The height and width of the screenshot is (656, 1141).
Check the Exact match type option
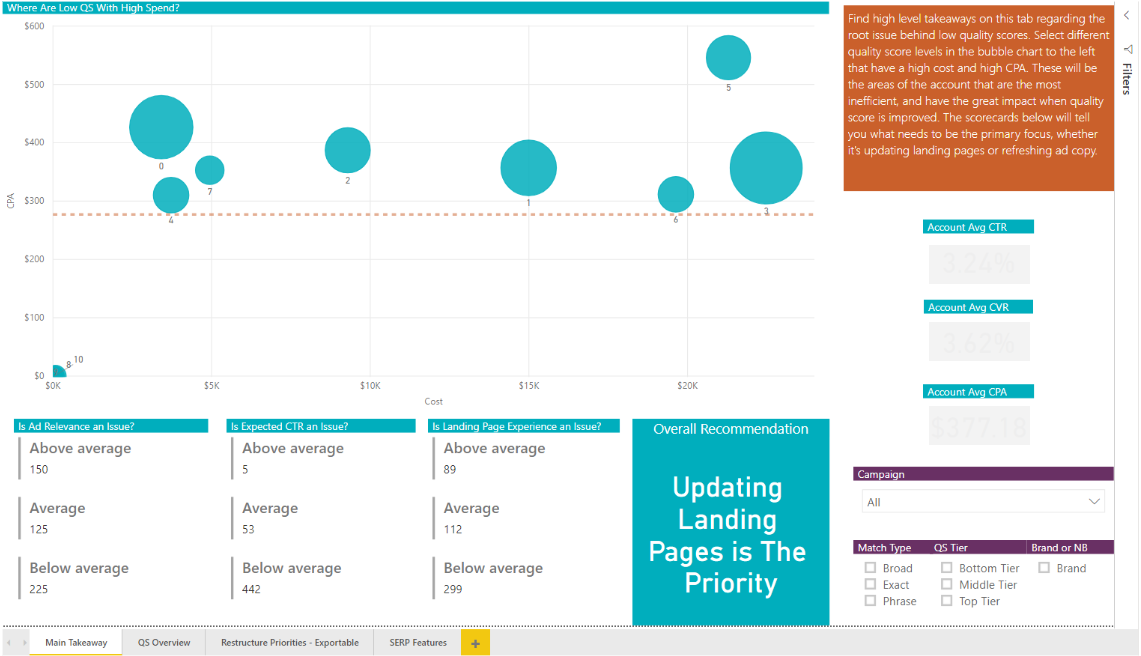871,585
